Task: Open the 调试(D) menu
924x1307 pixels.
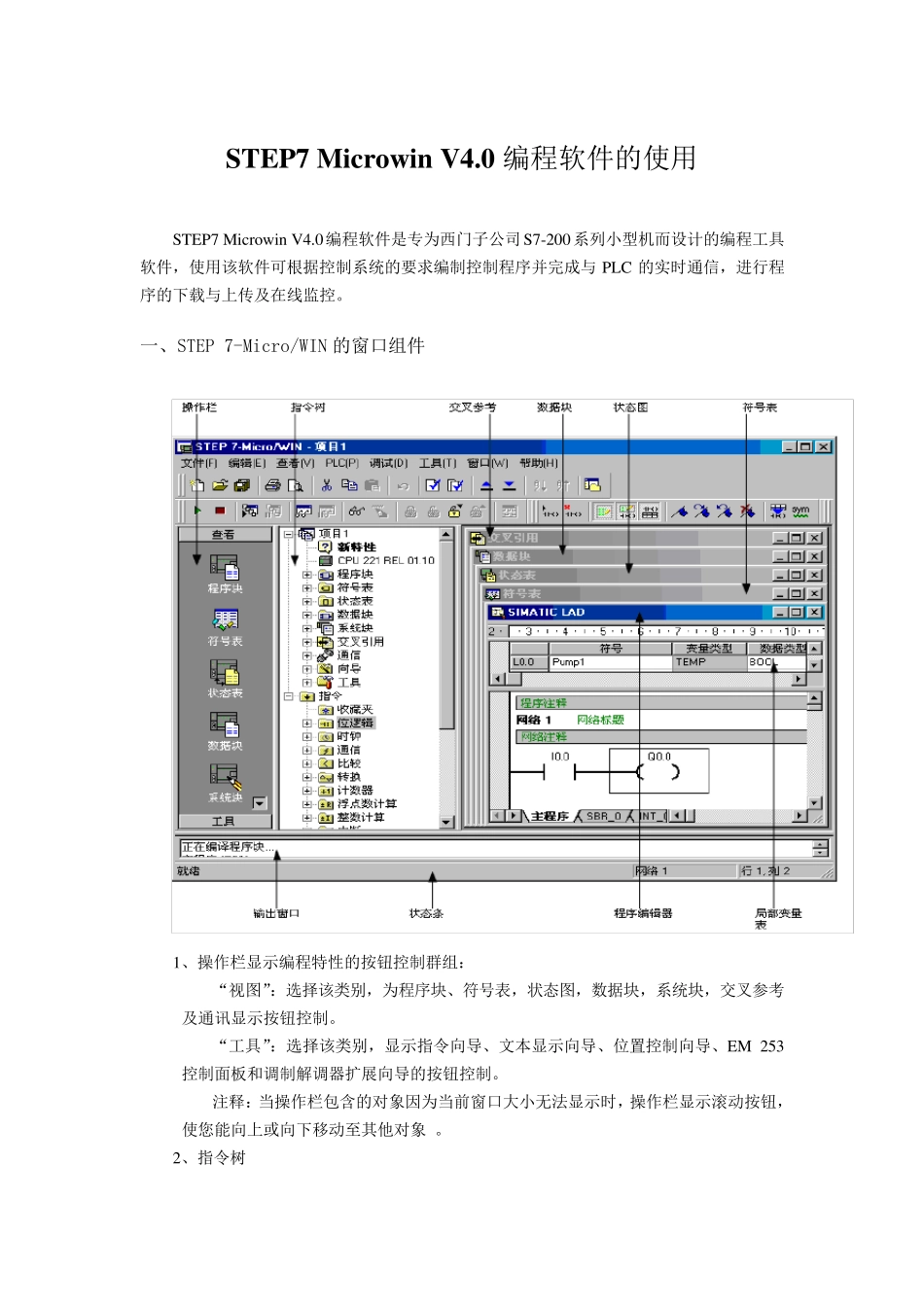Action: tap(389, 464)
